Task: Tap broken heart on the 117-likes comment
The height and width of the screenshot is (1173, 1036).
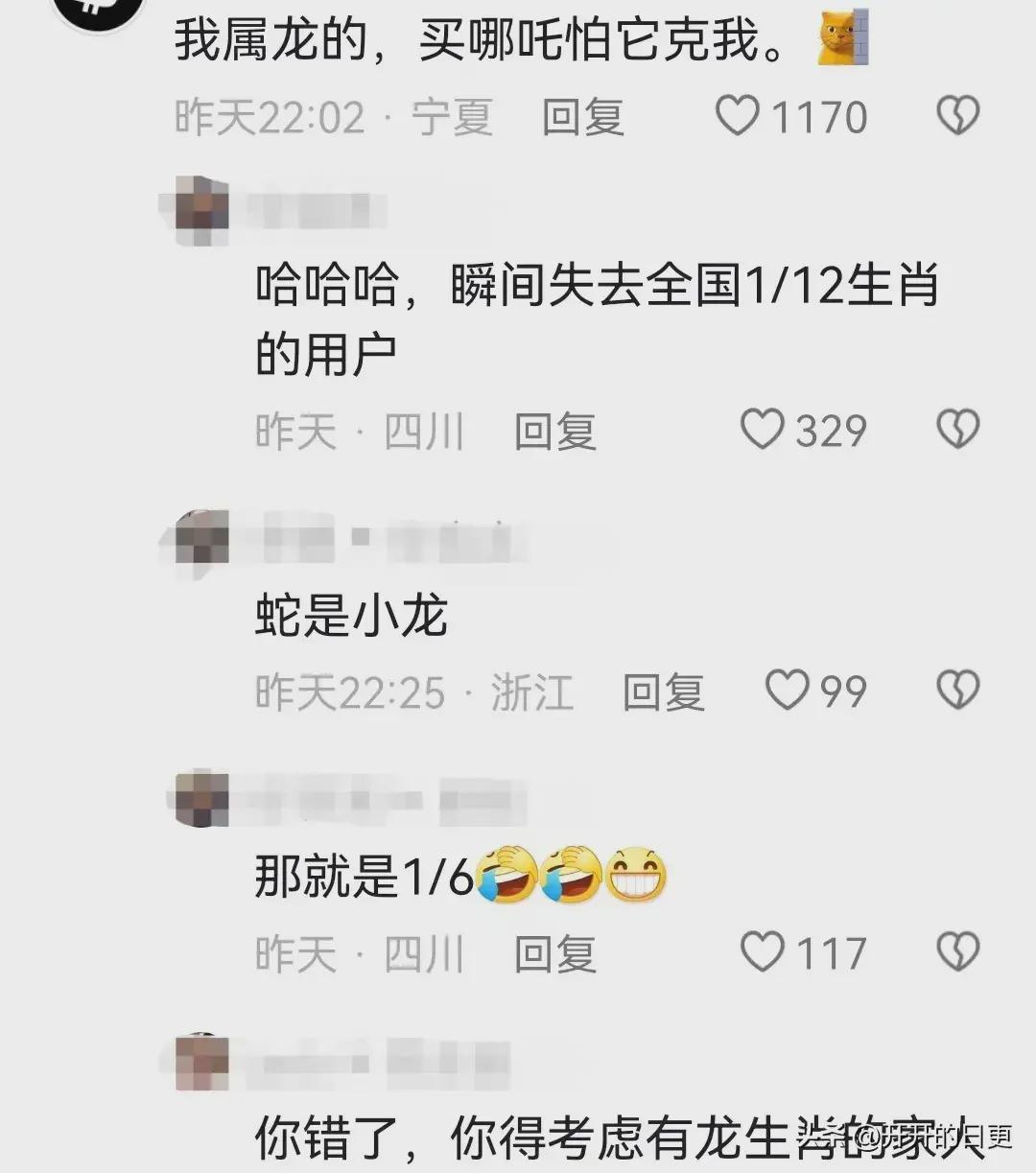Action: pos(957,952)
